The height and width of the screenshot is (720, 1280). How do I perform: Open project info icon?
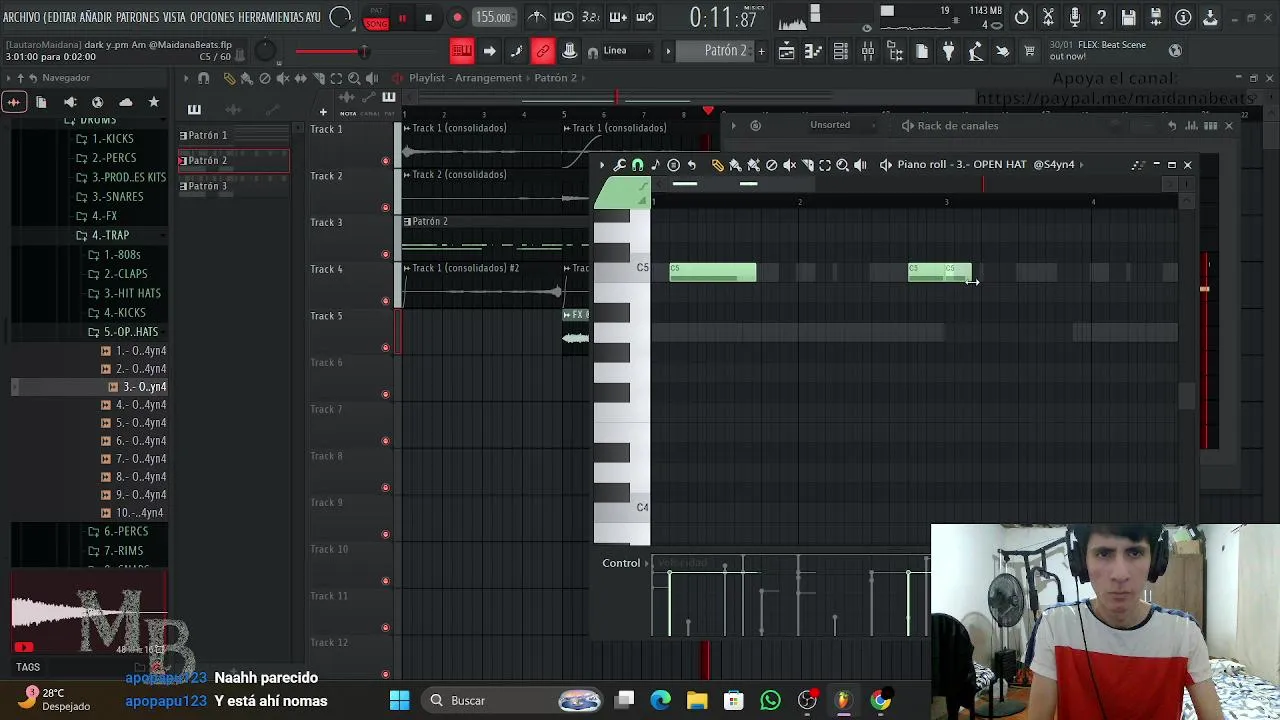(x=1183, y=17)
